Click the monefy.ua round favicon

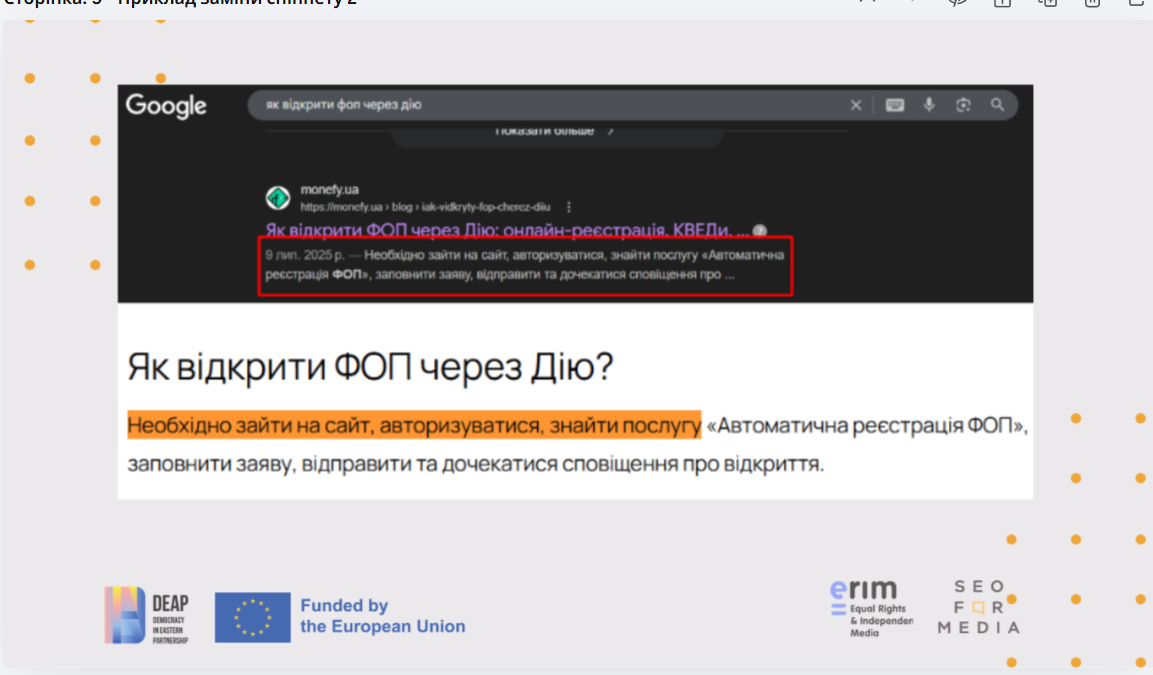(278, 197)
